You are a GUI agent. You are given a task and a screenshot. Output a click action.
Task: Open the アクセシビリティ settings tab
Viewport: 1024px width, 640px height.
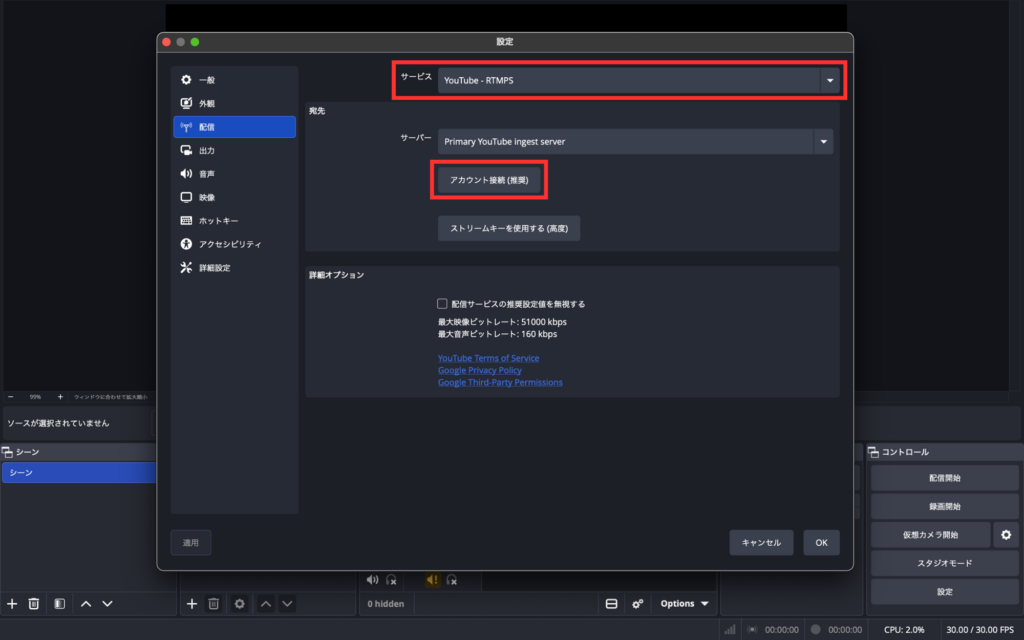[x=234, y=244]
